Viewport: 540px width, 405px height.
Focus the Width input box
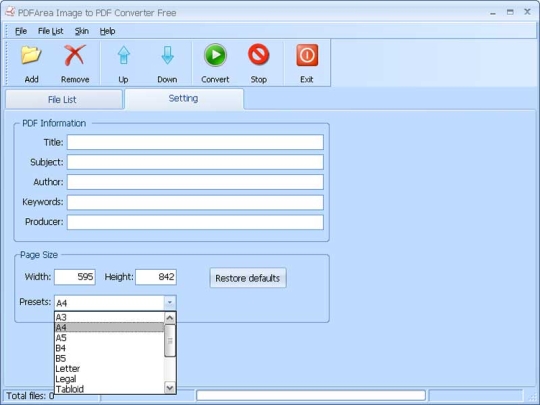[x=75, y=277]
